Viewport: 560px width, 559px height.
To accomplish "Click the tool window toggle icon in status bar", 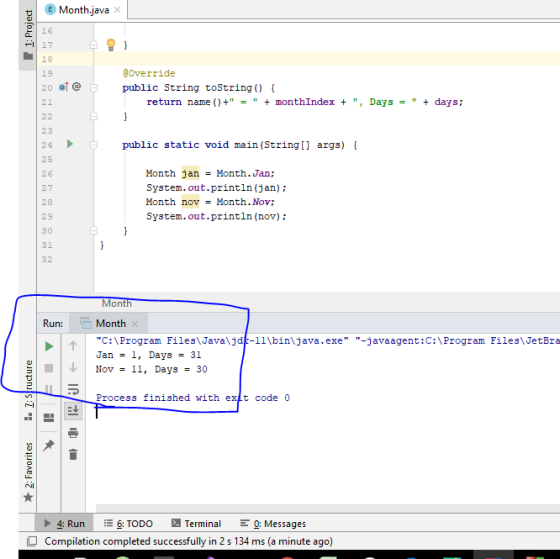I will click(32, 541).
